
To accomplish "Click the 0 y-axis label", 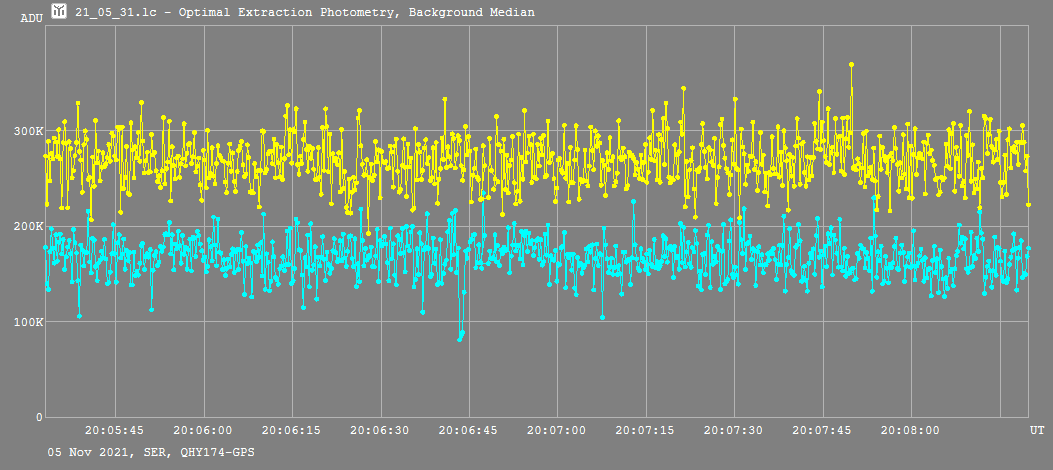I will pos(39,417).
